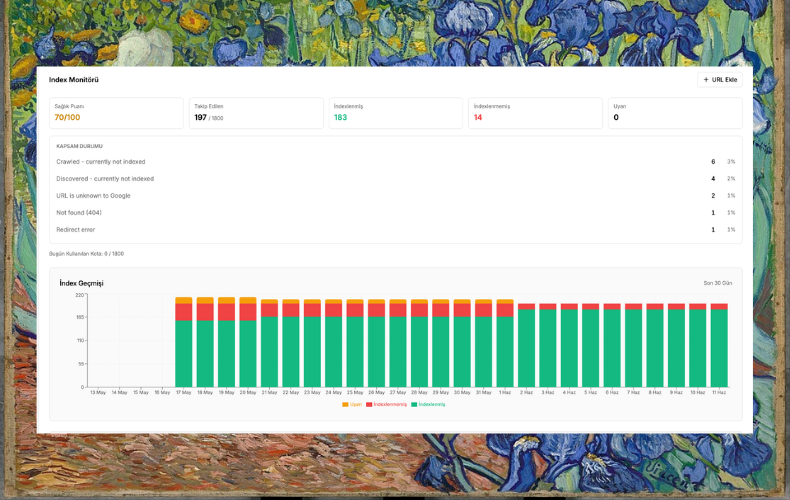Select the 'URL is unknown to Google' row
790x500 pixels.
point(396,196)
